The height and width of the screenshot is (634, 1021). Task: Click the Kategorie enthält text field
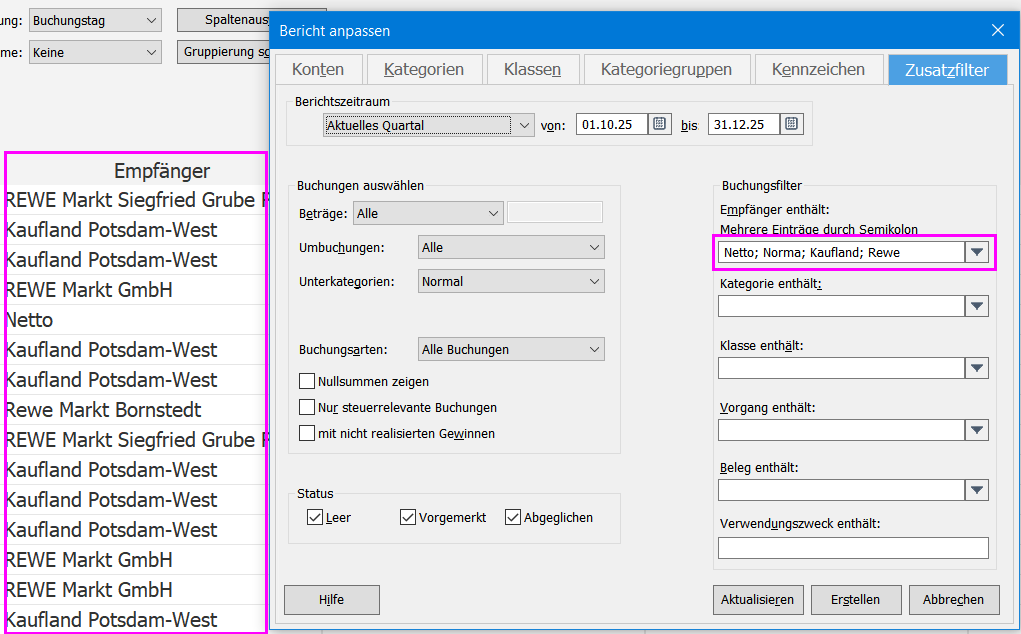[x=841, y=306]
